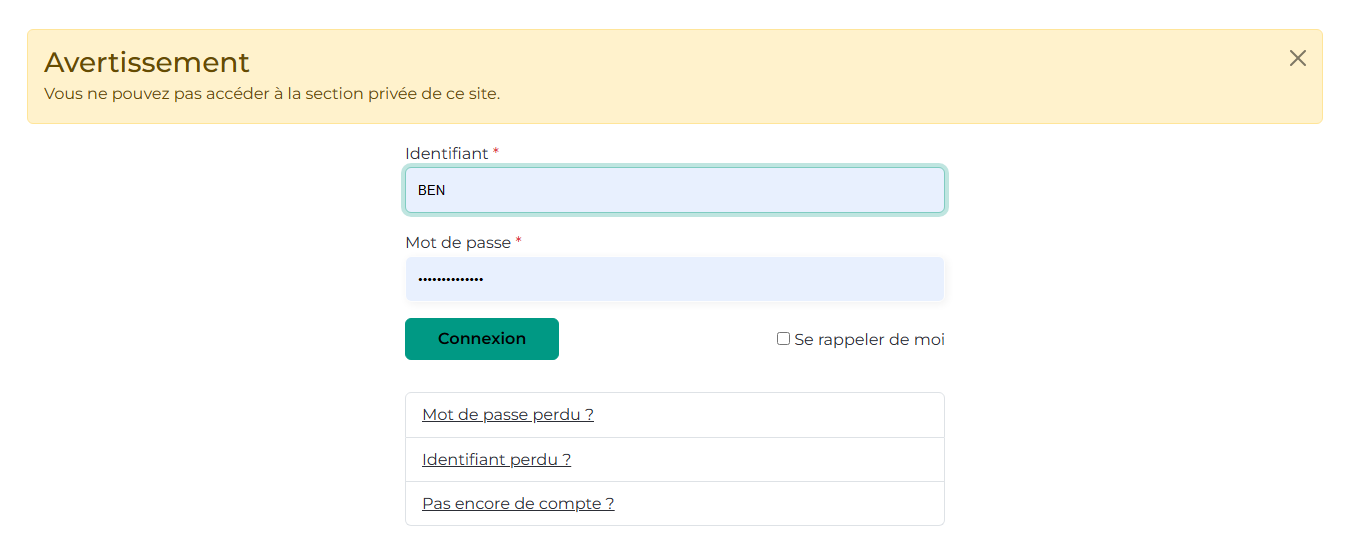Click the Avertissement heading text
The width and height of the screenshot is (1371, 552).
point(147,62)
